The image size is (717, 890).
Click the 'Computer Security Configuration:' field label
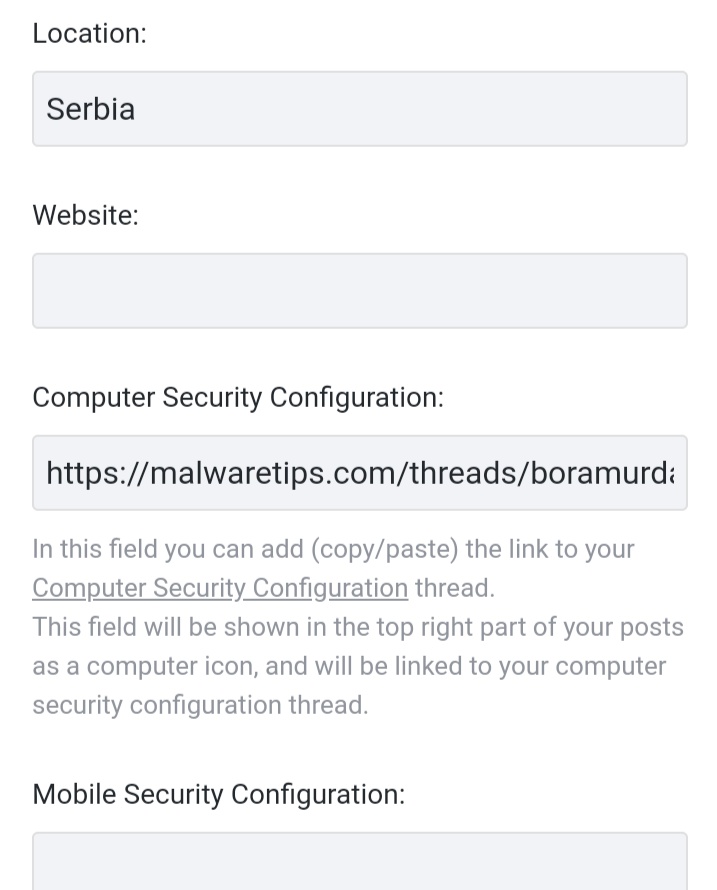(237, 397)
